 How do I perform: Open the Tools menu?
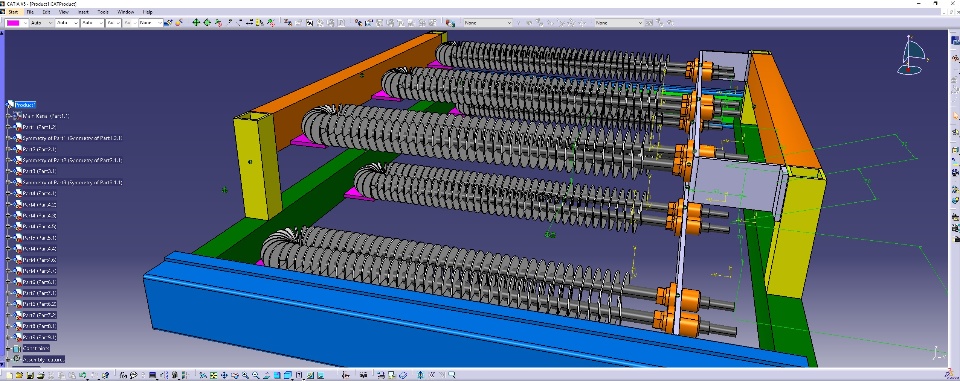[103, 12]
